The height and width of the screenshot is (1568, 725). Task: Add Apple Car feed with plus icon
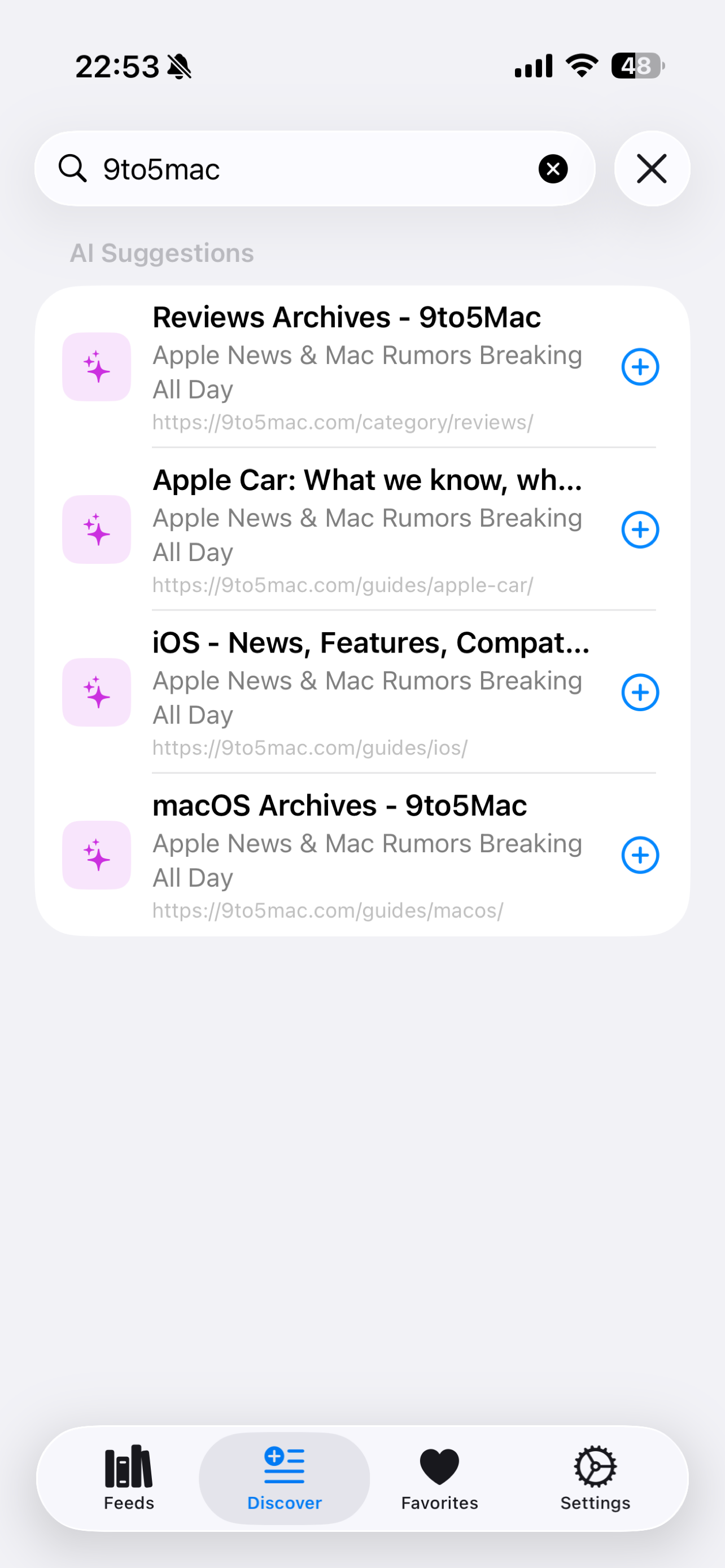tap(640, 529)
